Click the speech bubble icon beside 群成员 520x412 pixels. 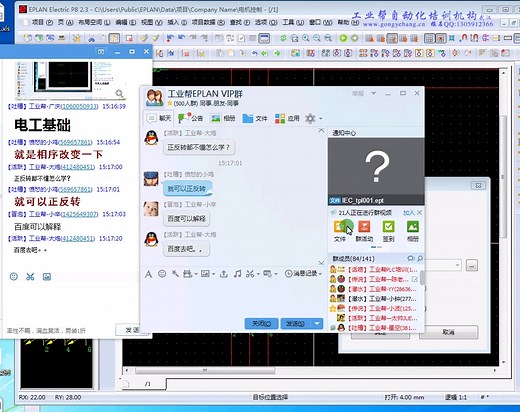click(x=411, y=258)
